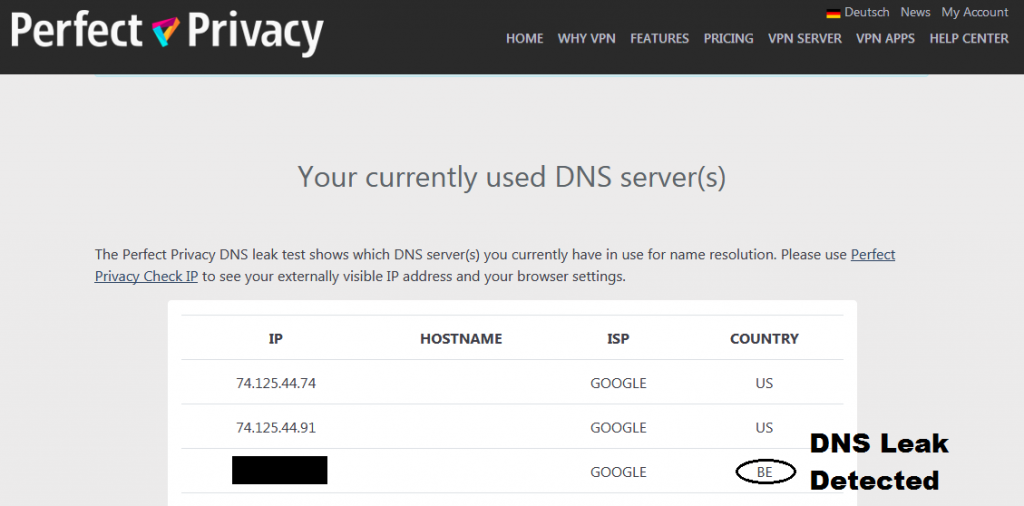Click the Perfect Privacy logo

167,31
